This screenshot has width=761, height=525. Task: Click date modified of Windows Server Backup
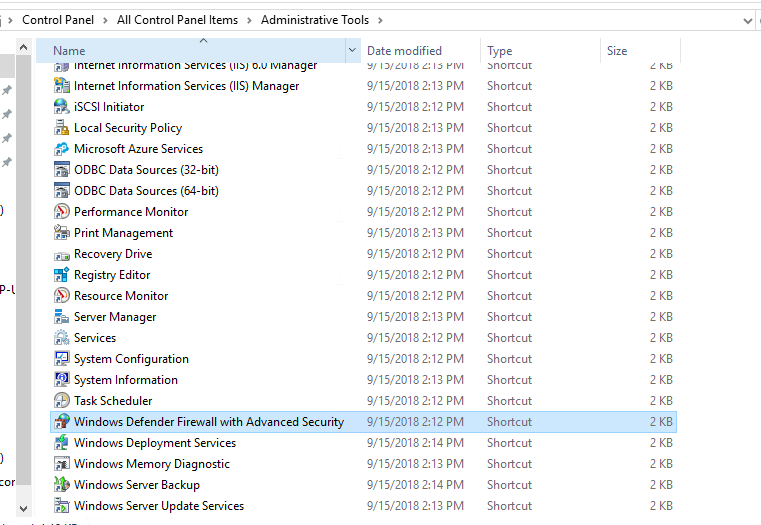[415, 485]
